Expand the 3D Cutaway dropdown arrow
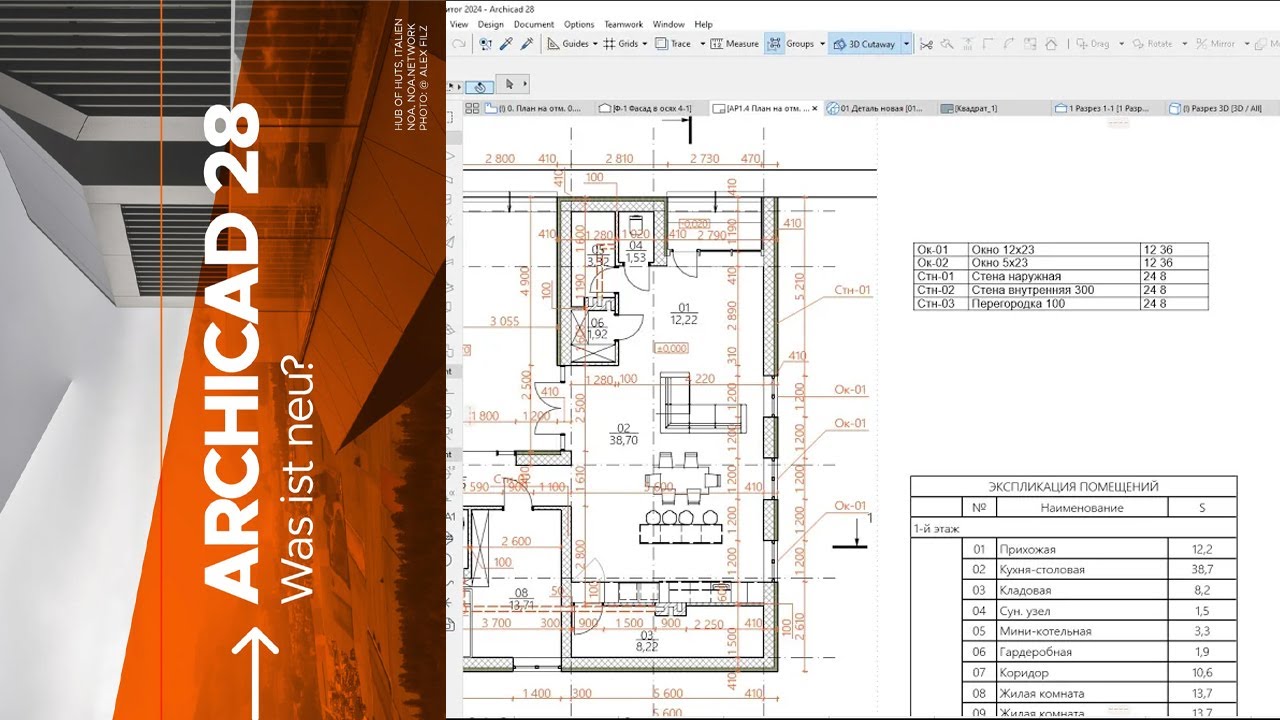The image size is (1280, 720). coord(906,44)
